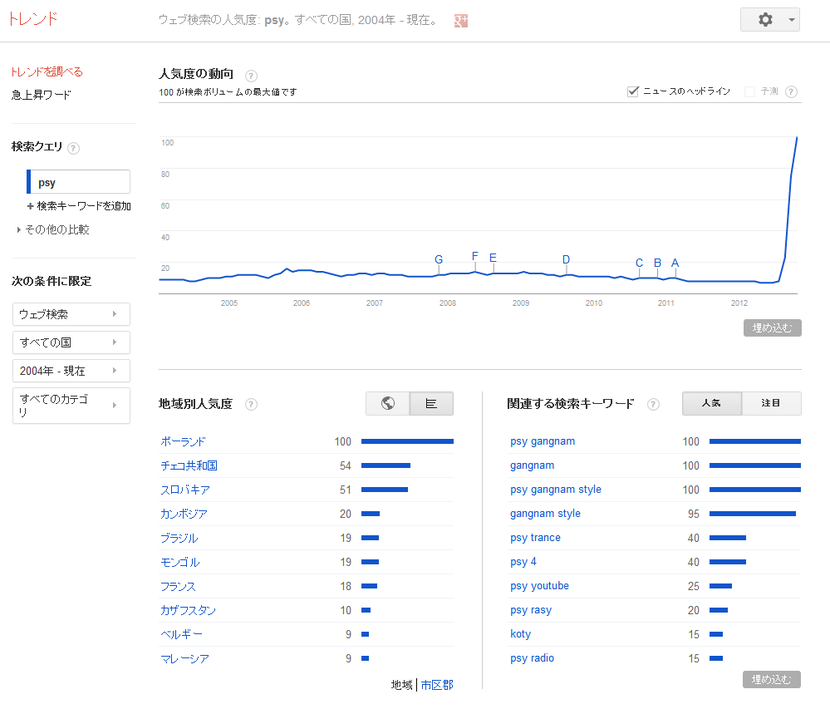Screen dimensions: 830x709
Task: Click psy gangnam style keyword
Action: [556, 490]
